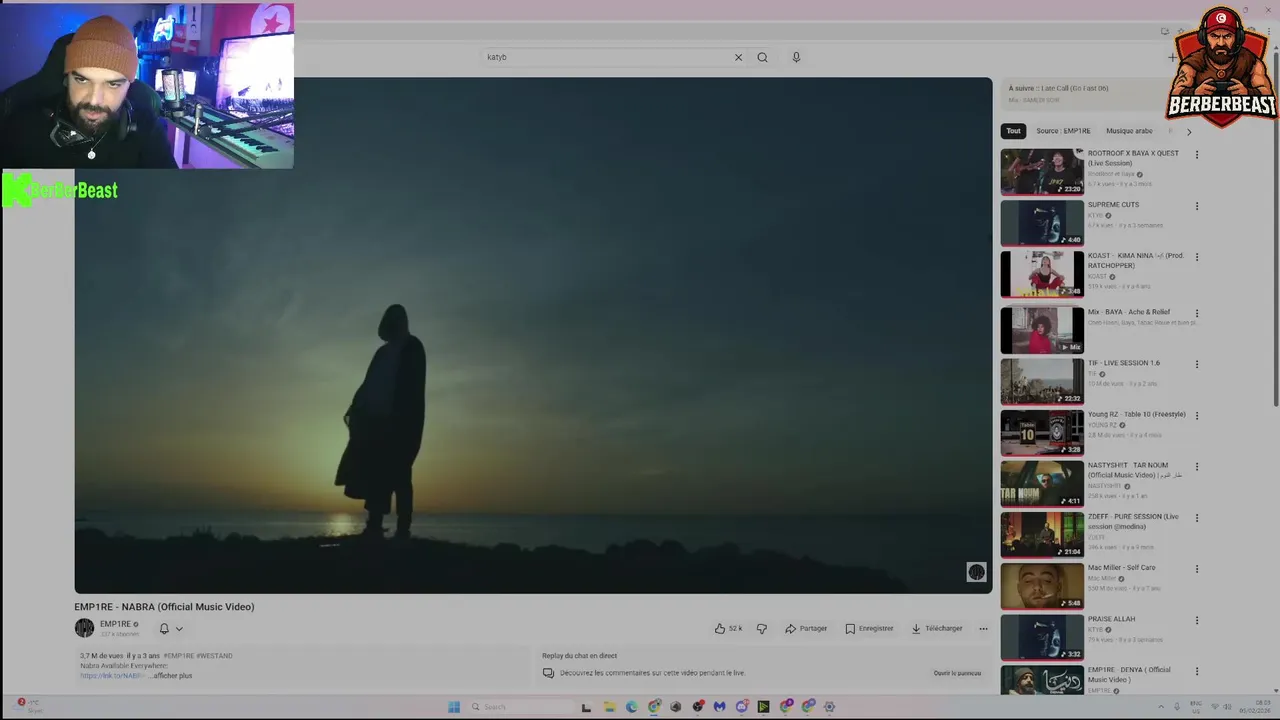Image resolution: width=1280 pixels, height=720 pixels.
Task: Open the Mix - BAYA - Ache & Relief thumbnail
Action: (x=1042, y=329)
